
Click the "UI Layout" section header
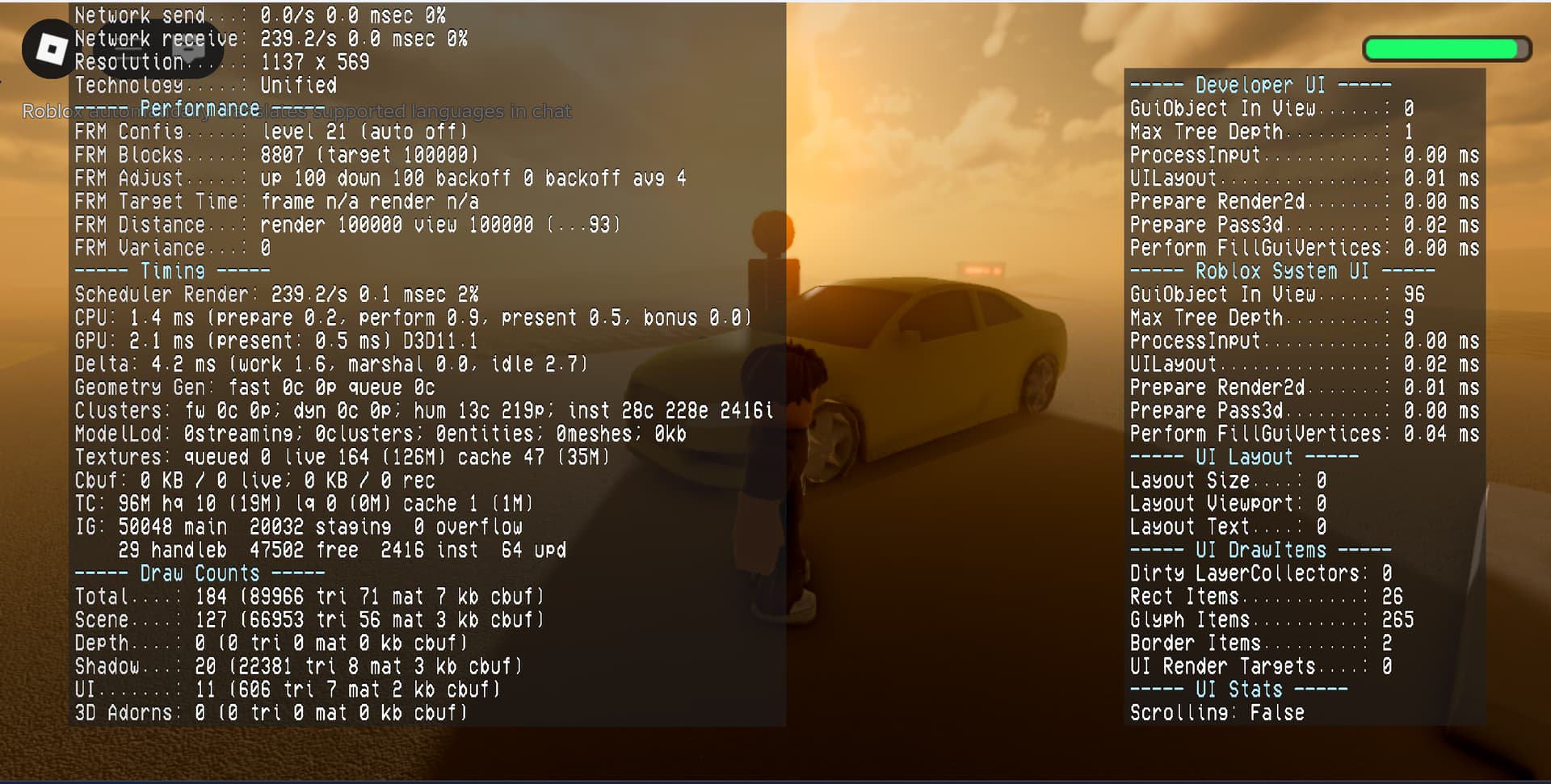pos(1244,458)
